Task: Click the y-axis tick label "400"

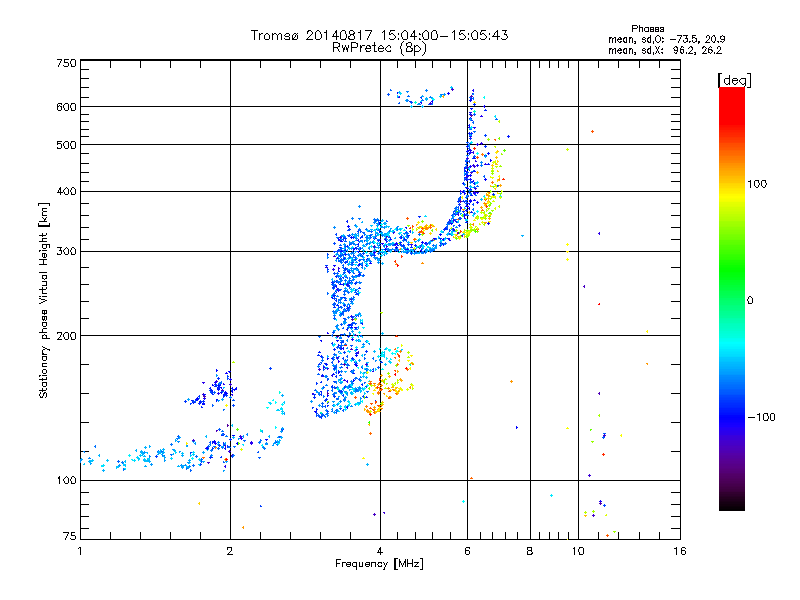Action: tap(66, 192)
